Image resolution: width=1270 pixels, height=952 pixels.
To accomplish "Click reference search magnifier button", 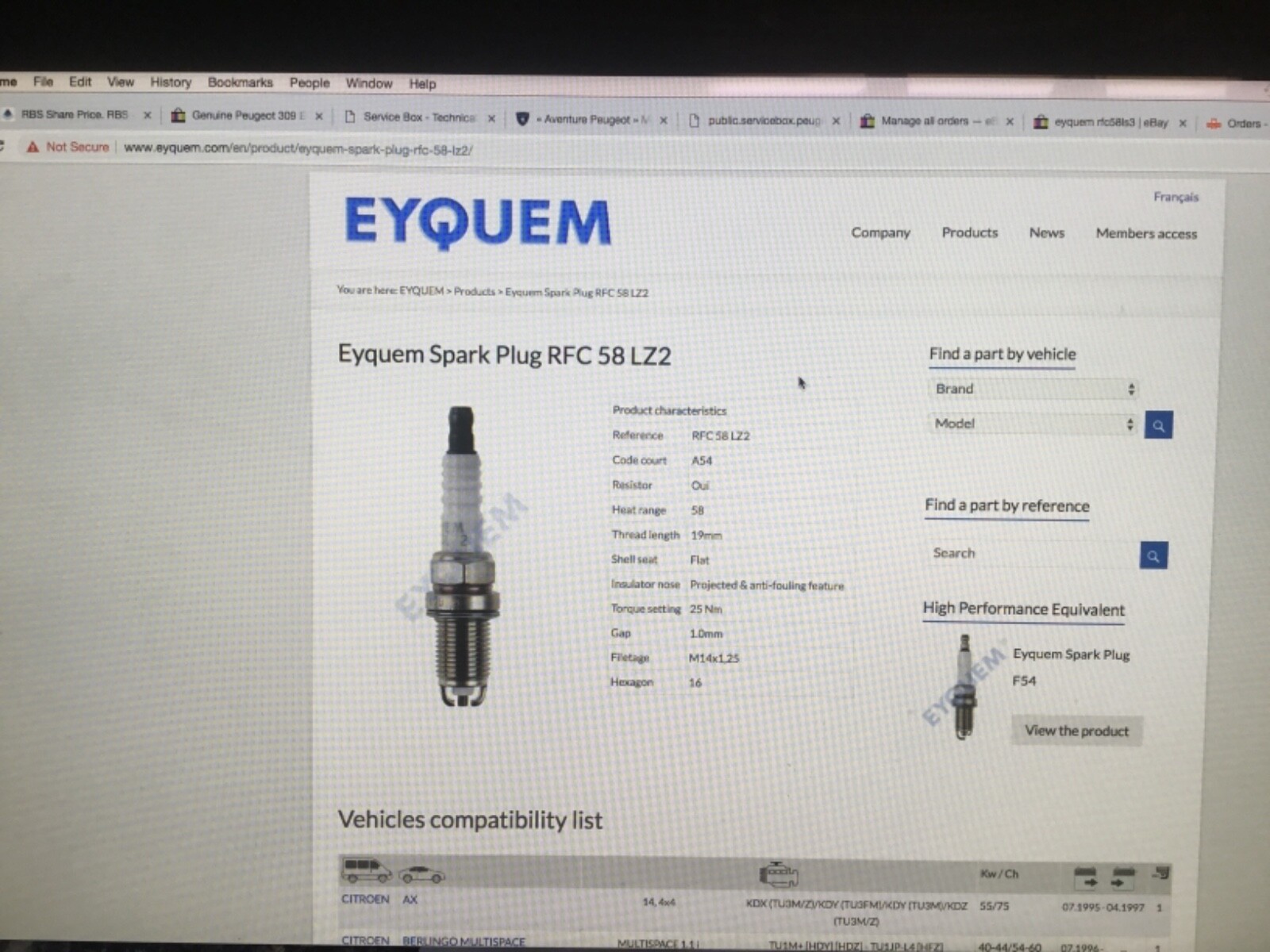I will pyautogui.click(x=1153, y=555).
